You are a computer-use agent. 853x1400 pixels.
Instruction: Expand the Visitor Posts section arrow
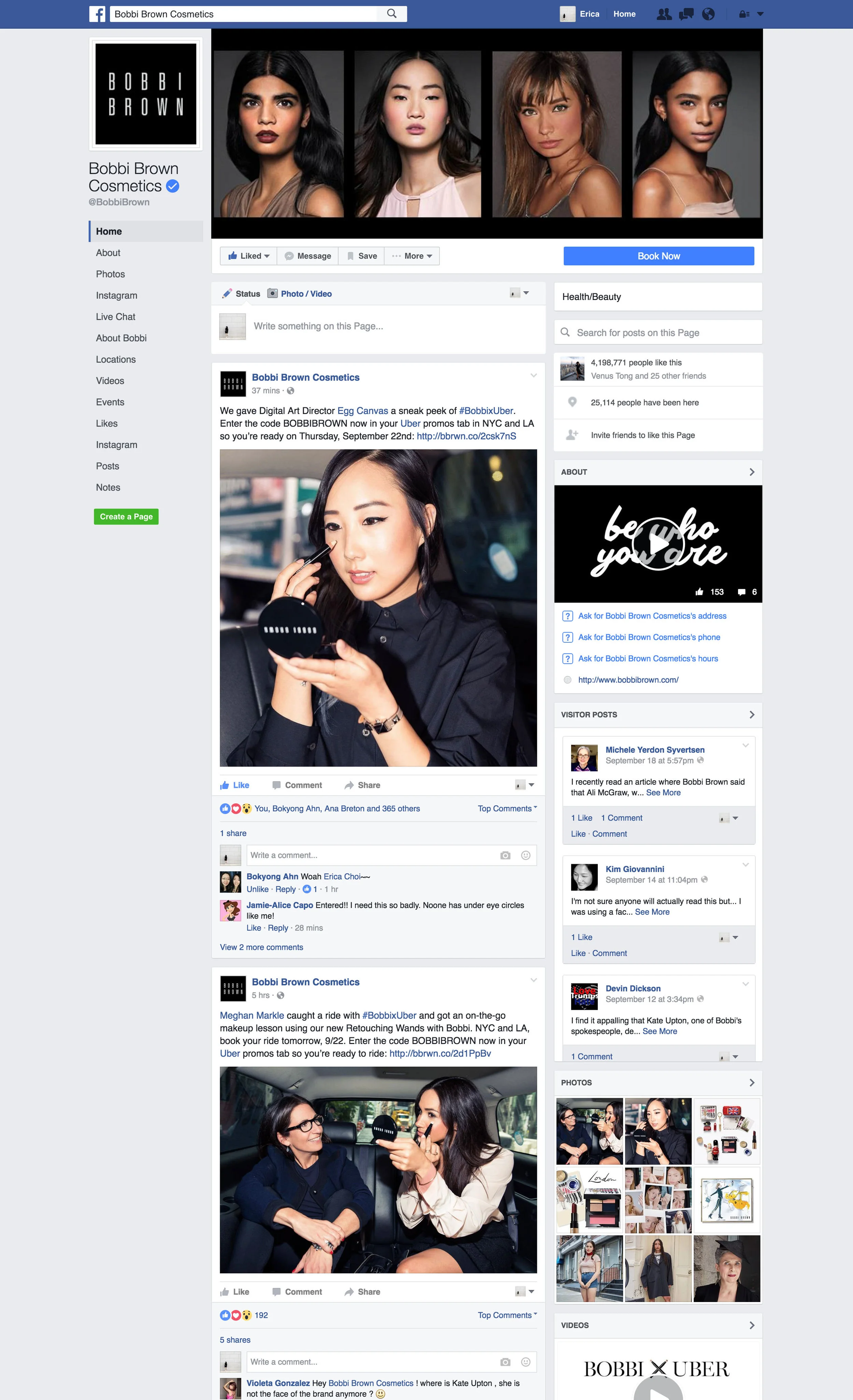coord(751,715)
